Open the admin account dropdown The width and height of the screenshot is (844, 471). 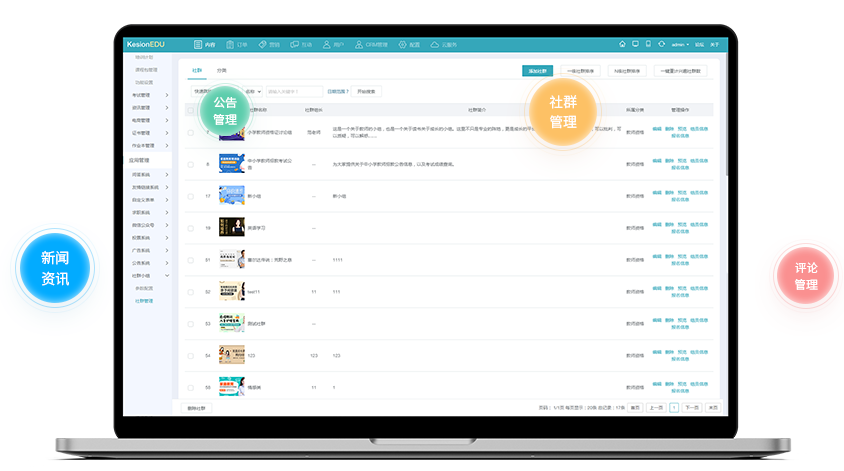pos(679,45)
